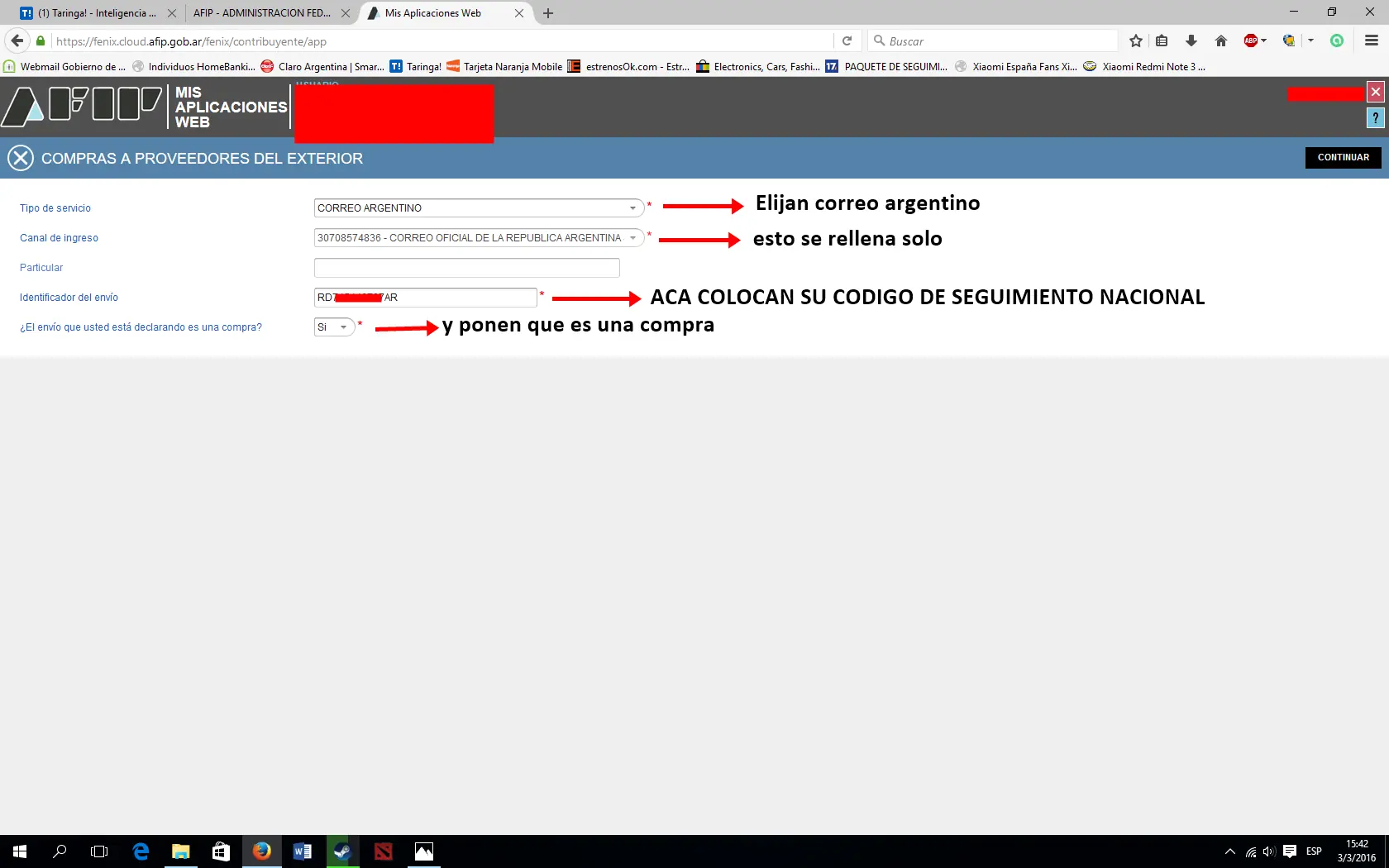The image size is (1389, 868).
Task: Switch to the AFIP - ADMINISTRACION FED tab
Action: 262,13
